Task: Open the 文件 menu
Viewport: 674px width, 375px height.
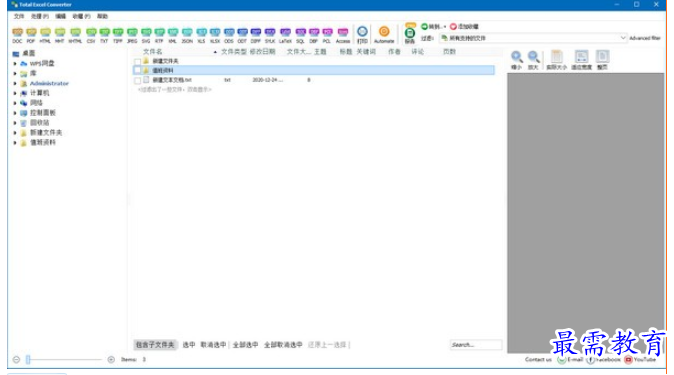Action: (x=19, y=16)
